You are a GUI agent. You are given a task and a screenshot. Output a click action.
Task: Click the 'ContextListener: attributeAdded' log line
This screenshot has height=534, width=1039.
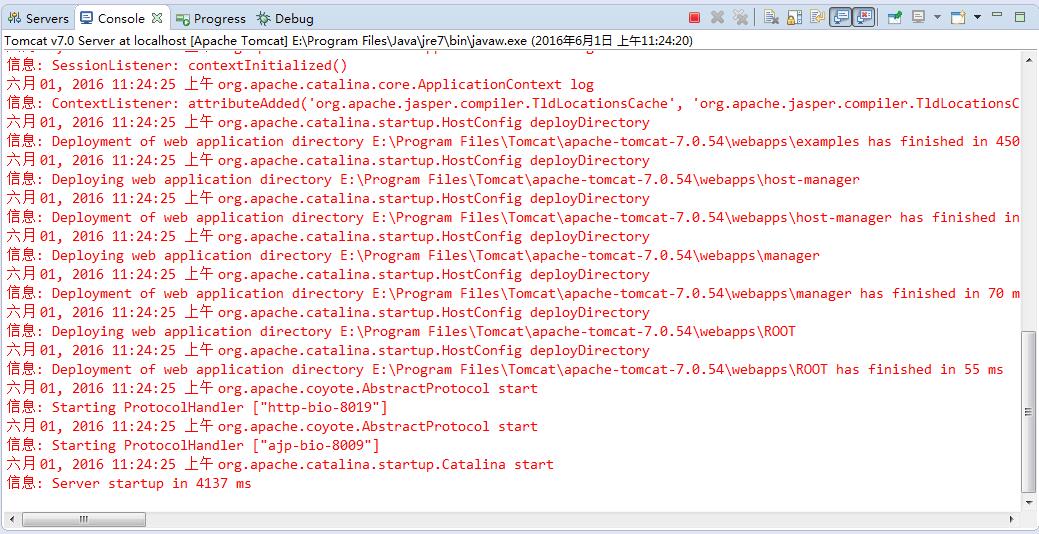tap(512, 103)
